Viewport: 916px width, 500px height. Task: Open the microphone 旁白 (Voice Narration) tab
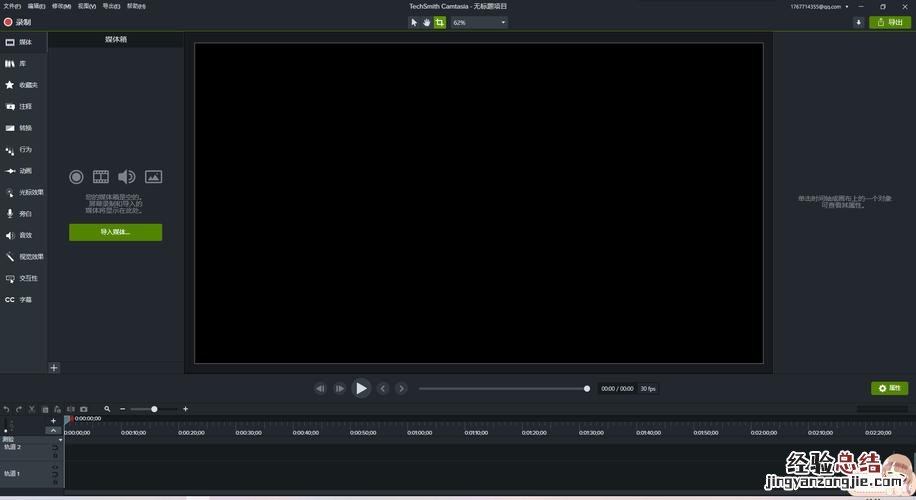click(23, 214)
